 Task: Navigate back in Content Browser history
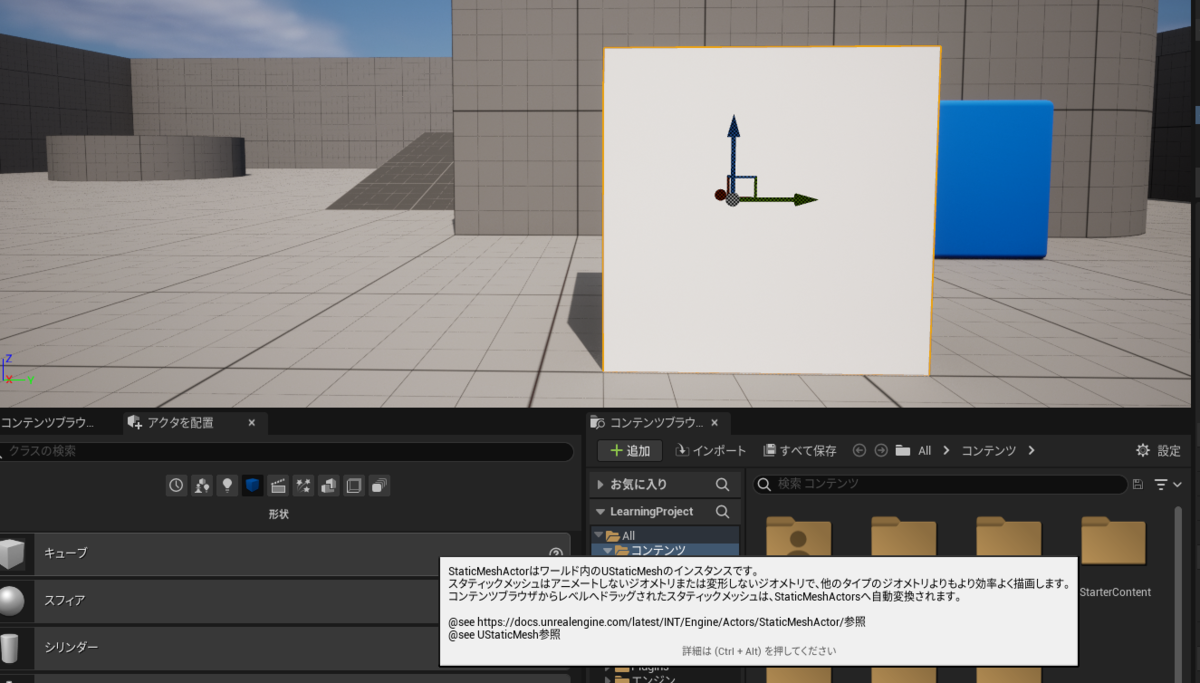pos(859,450)
